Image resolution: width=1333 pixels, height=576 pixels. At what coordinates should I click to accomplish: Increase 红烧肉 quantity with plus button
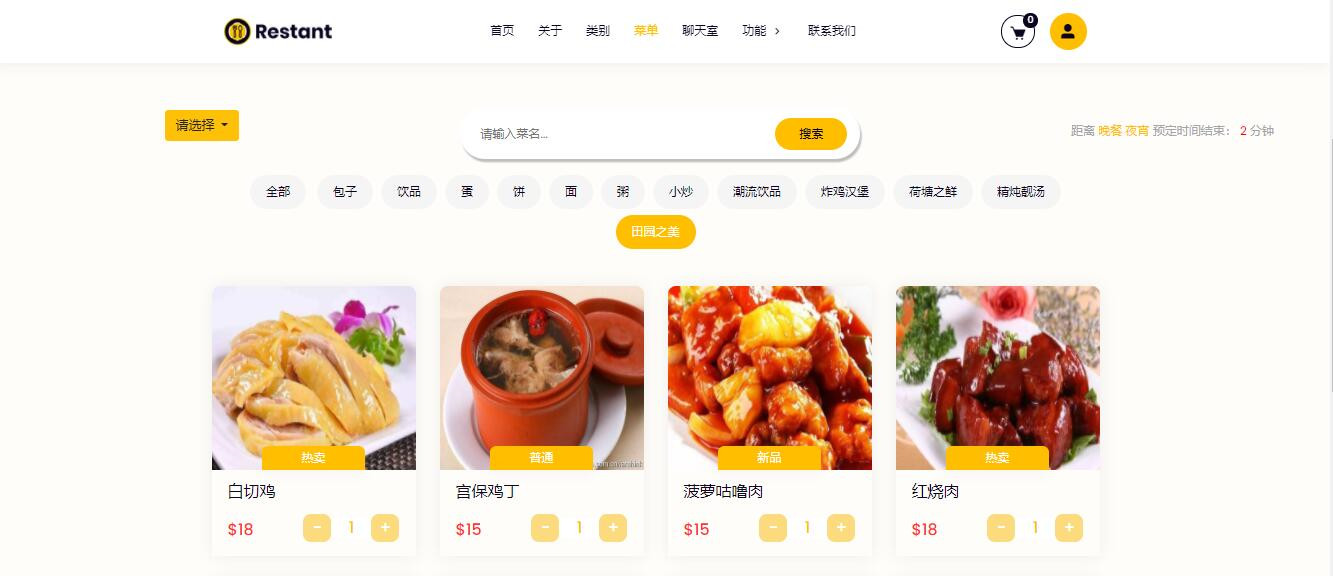pos(1069,528)
